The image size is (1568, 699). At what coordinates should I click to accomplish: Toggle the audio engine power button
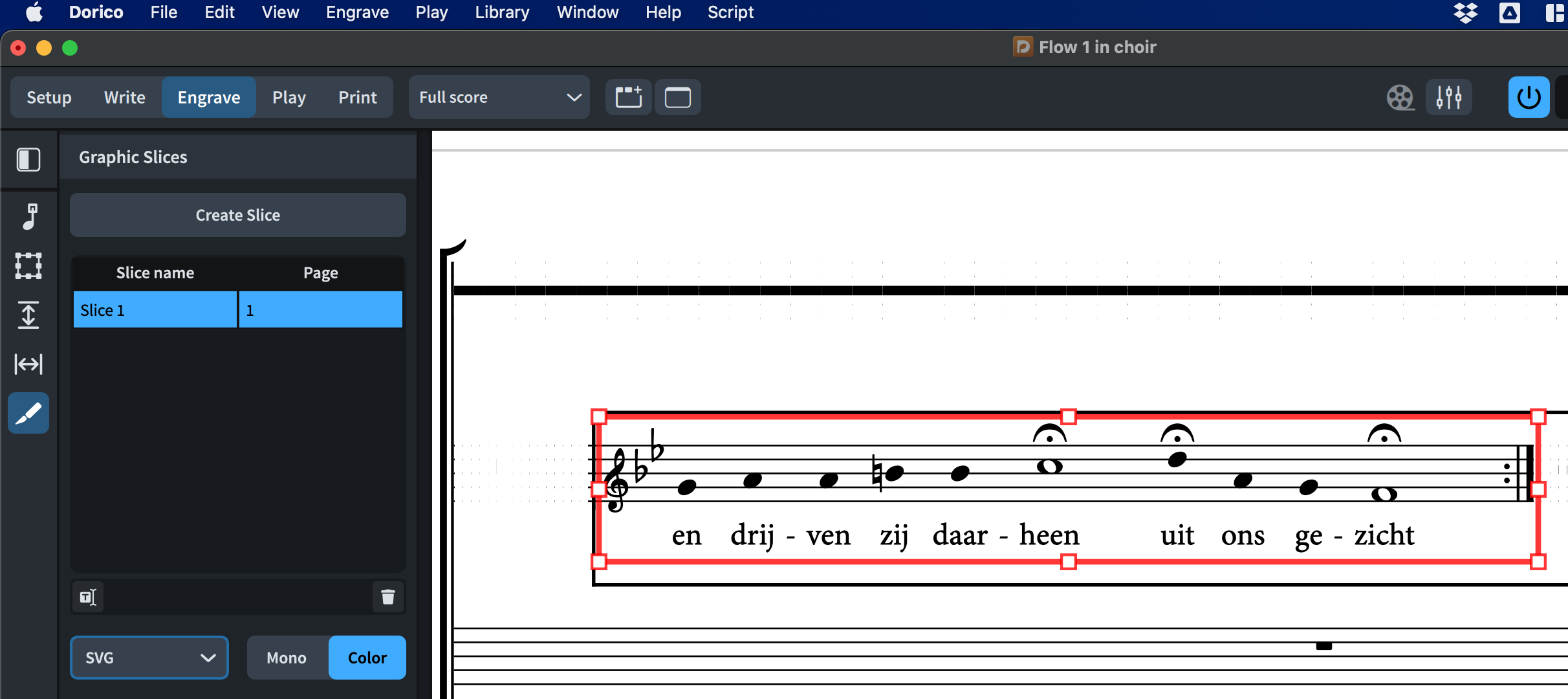click(x=1528, y=98)
